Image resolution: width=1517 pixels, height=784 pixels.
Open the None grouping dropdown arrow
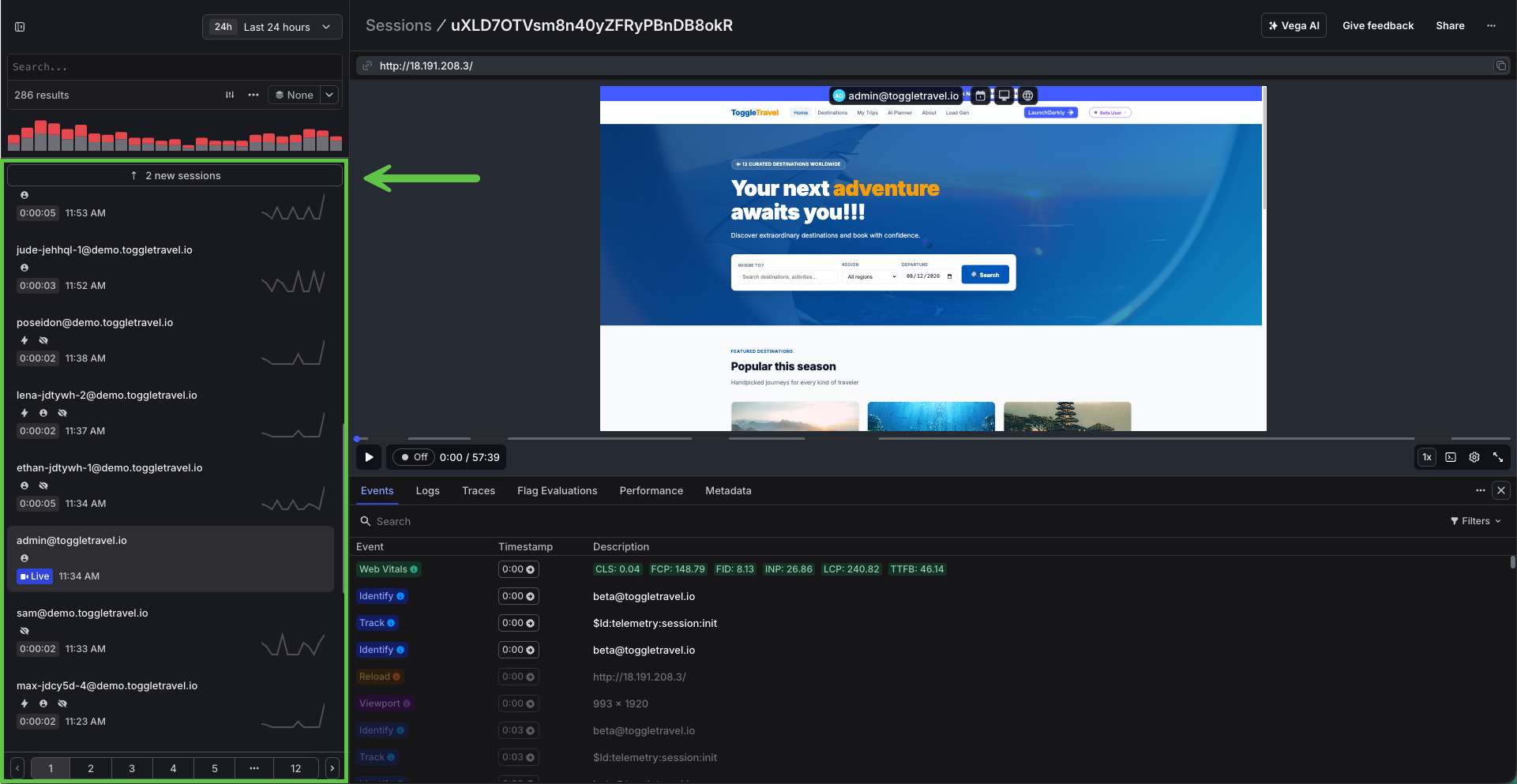[x=330, y=95]
